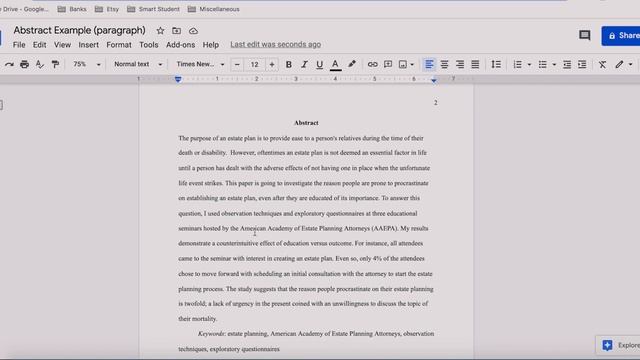Expand insert image options arrow

coord(412,64)
